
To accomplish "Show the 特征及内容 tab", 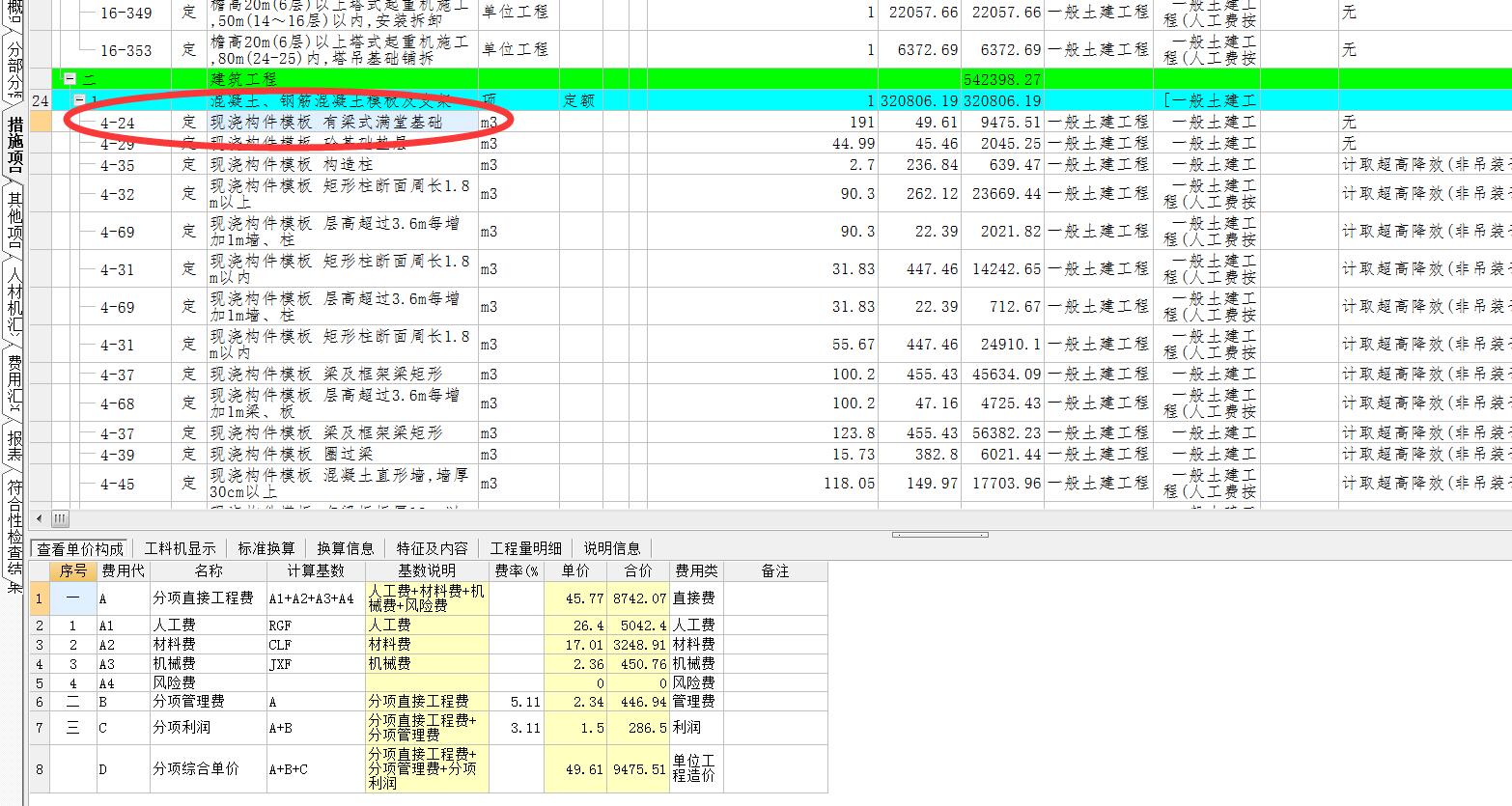I will 432,548.
